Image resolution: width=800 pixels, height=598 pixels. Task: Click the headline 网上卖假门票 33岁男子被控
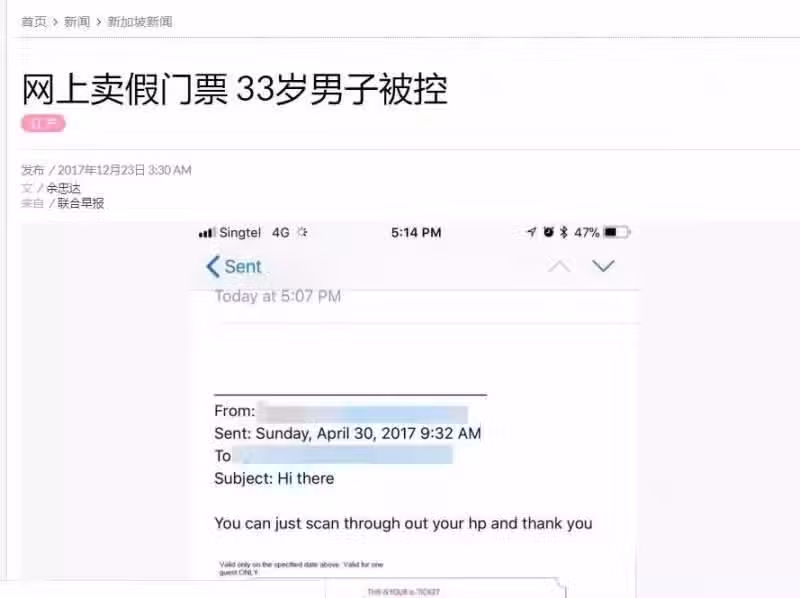(235, 89)
